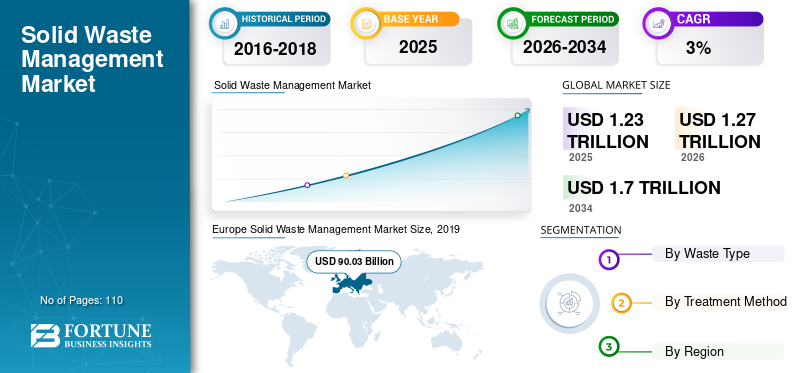Click the purple CAGR growth icon

657,23
